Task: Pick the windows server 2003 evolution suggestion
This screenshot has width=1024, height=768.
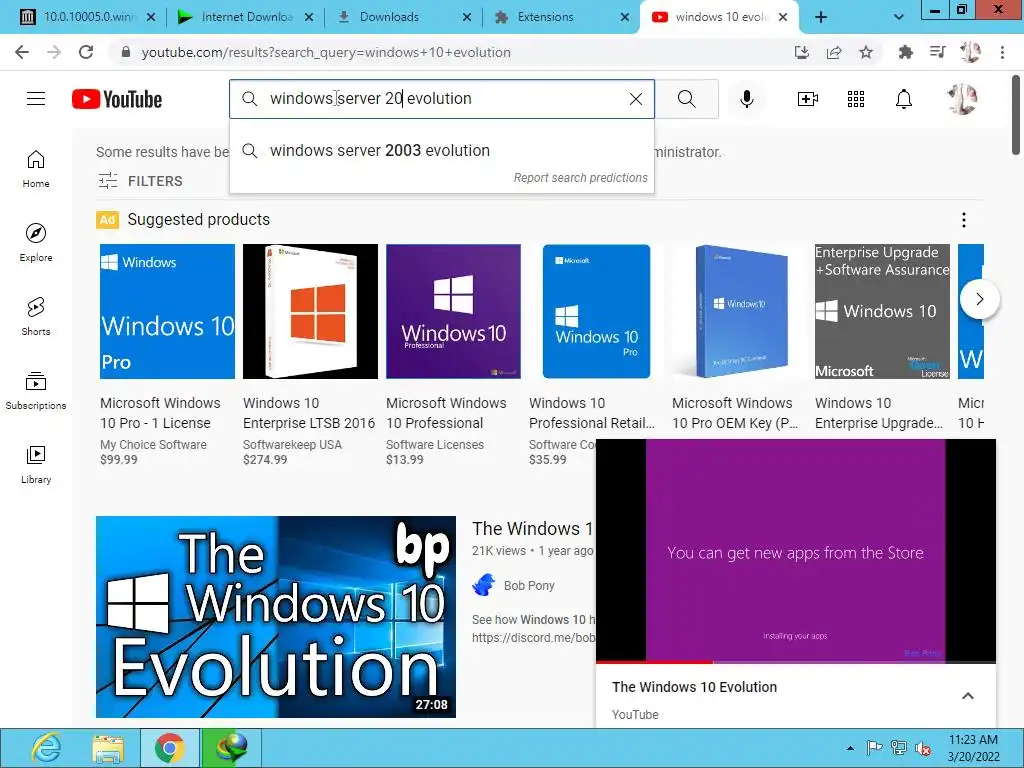Action: [x=441, y=151]
